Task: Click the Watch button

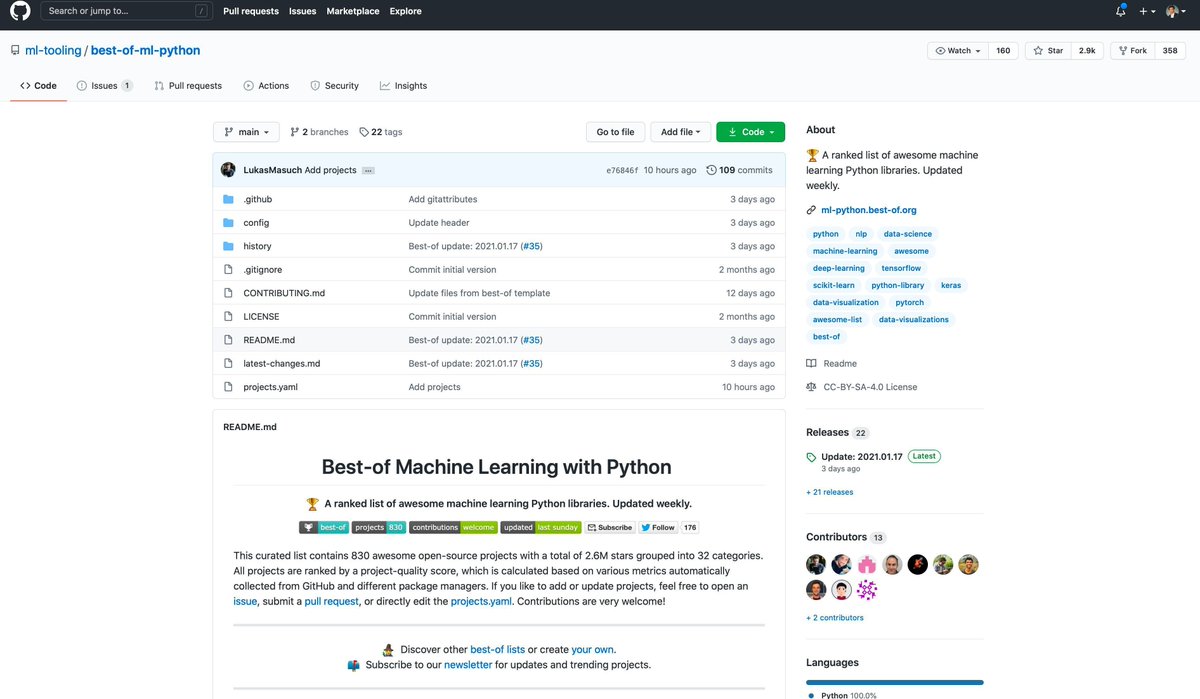Action: [958, 50]
